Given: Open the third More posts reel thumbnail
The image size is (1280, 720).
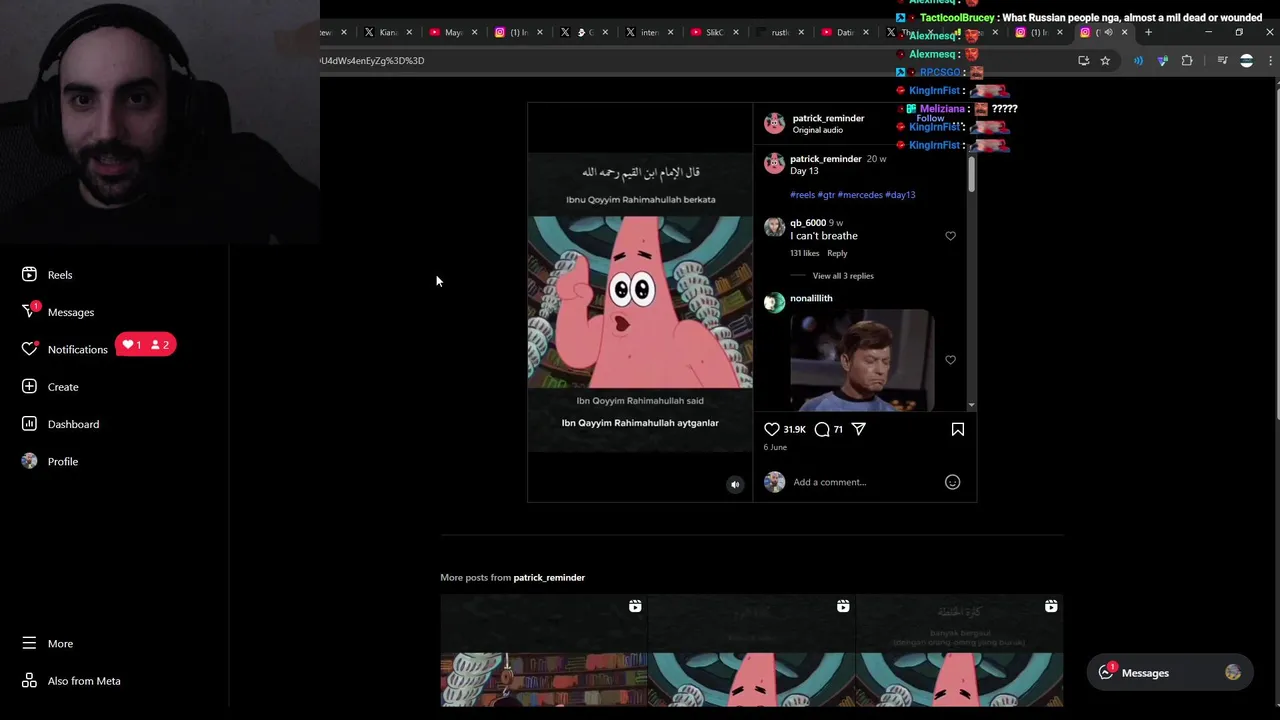Looking at the screenshot, I should point(960,651).
